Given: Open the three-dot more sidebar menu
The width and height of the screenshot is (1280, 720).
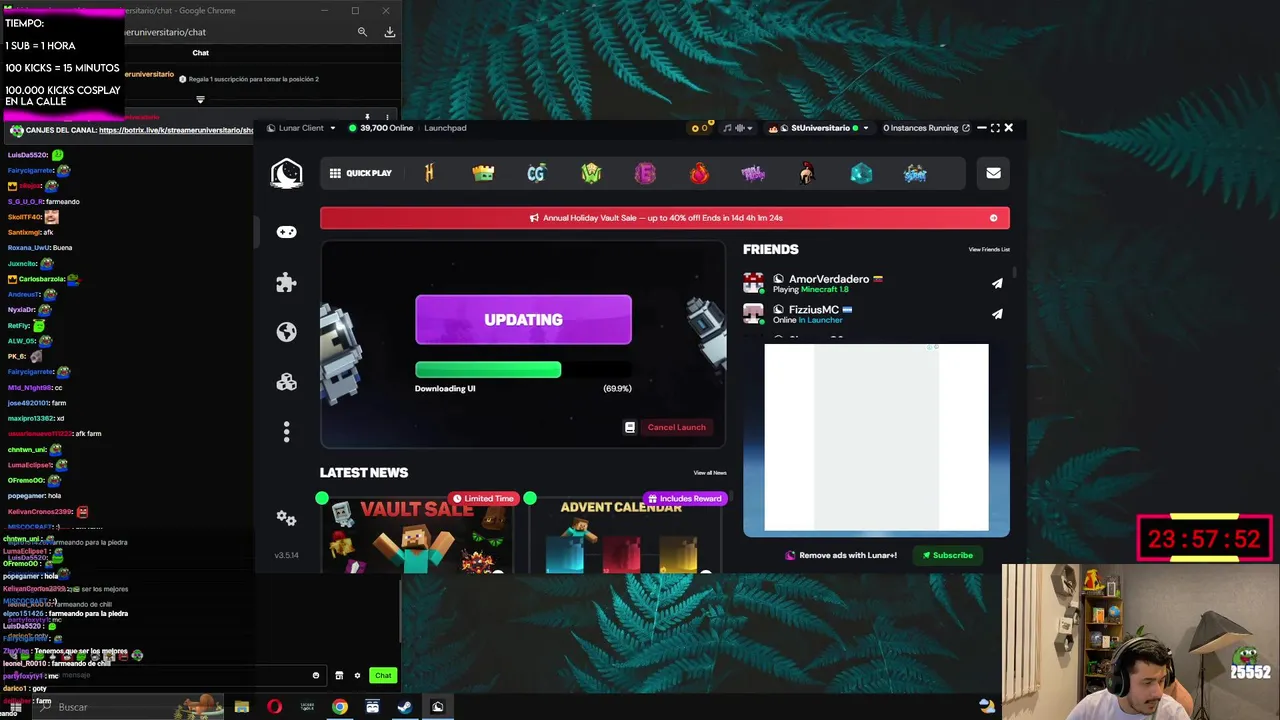Looking at the screenshot, I should pyautogui.click(x=286, y=432).
